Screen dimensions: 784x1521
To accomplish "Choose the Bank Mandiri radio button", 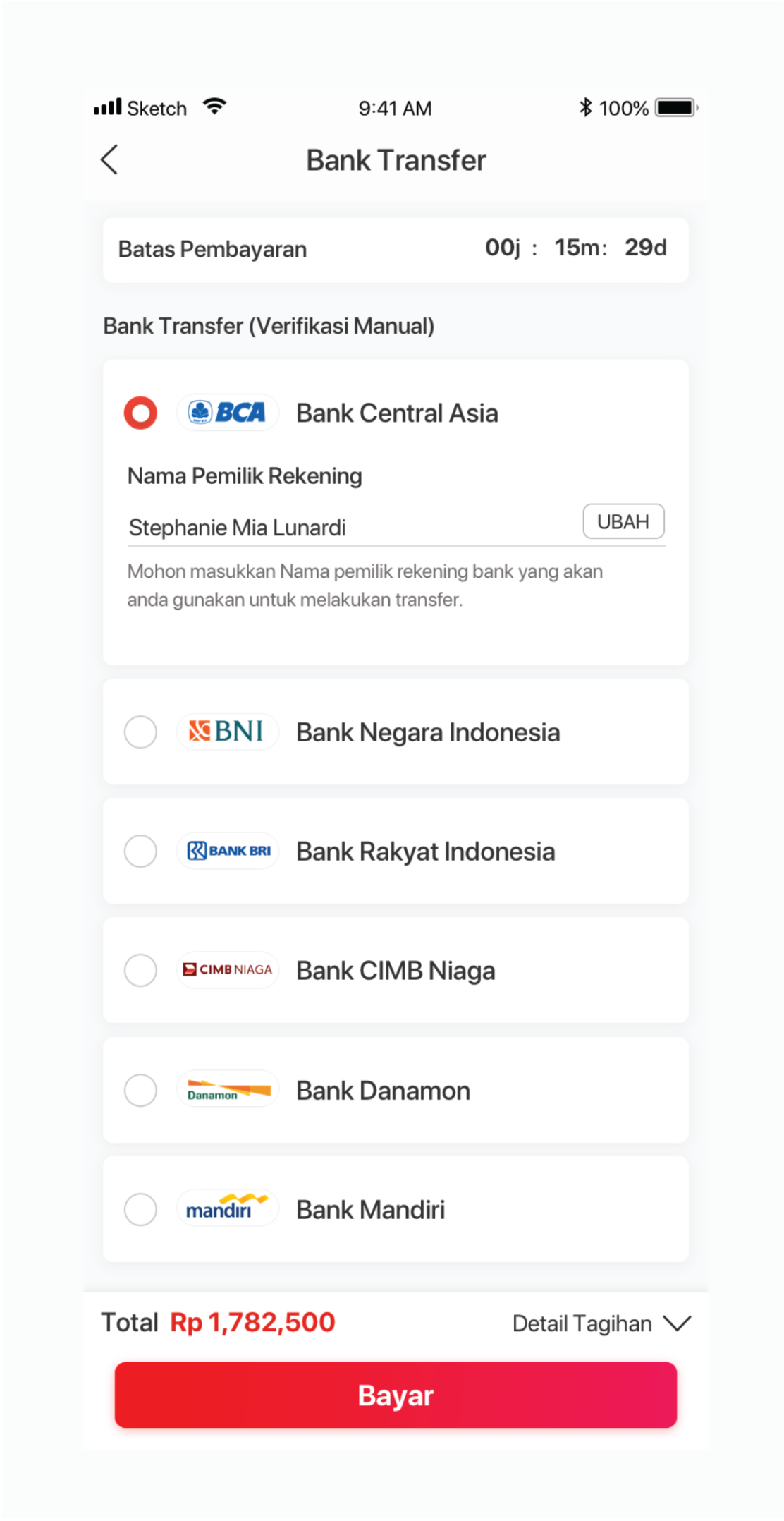I will pyautogui.click(x=140, y=1209).
